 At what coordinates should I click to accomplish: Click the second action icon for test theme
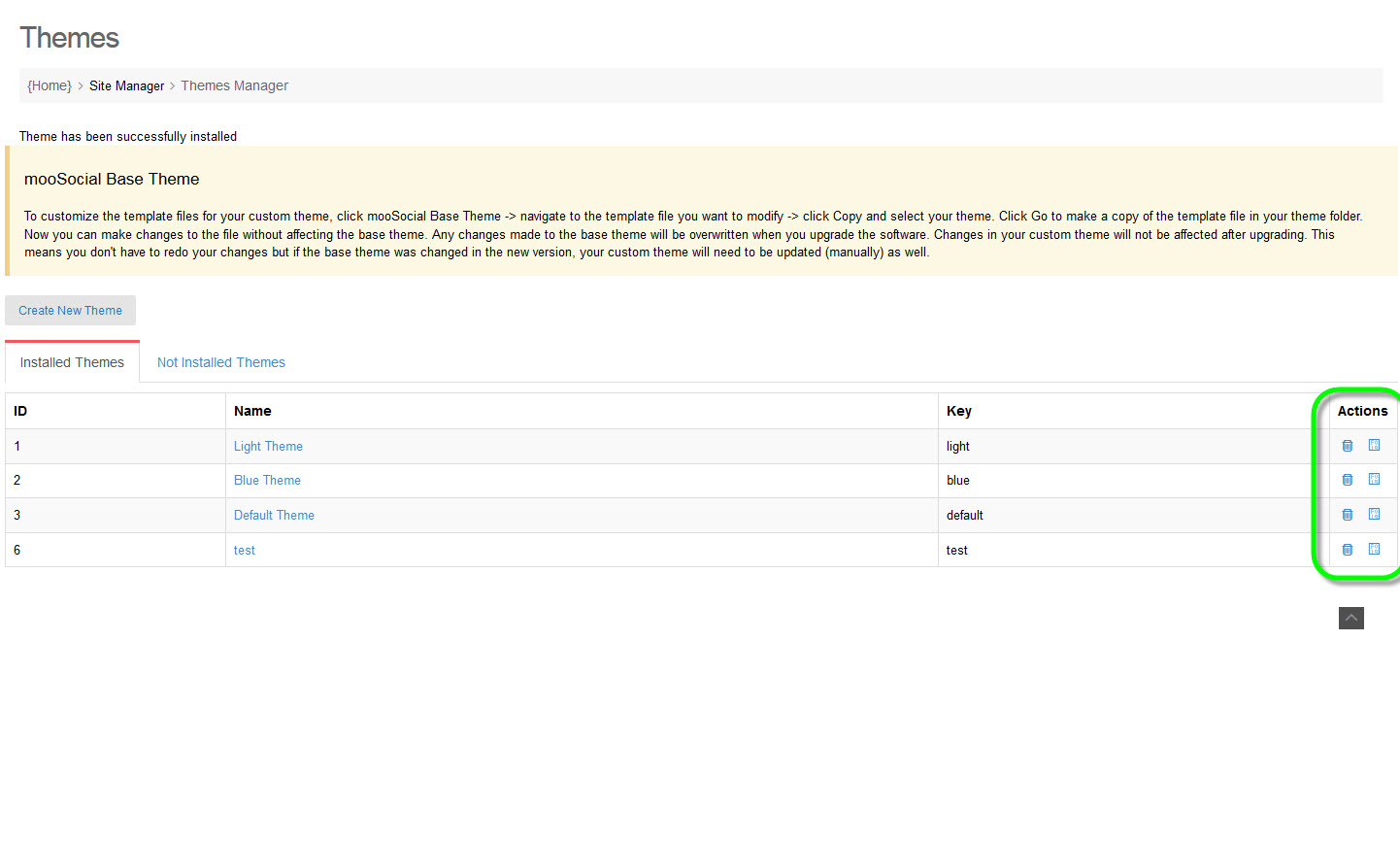click(1374, 549)
